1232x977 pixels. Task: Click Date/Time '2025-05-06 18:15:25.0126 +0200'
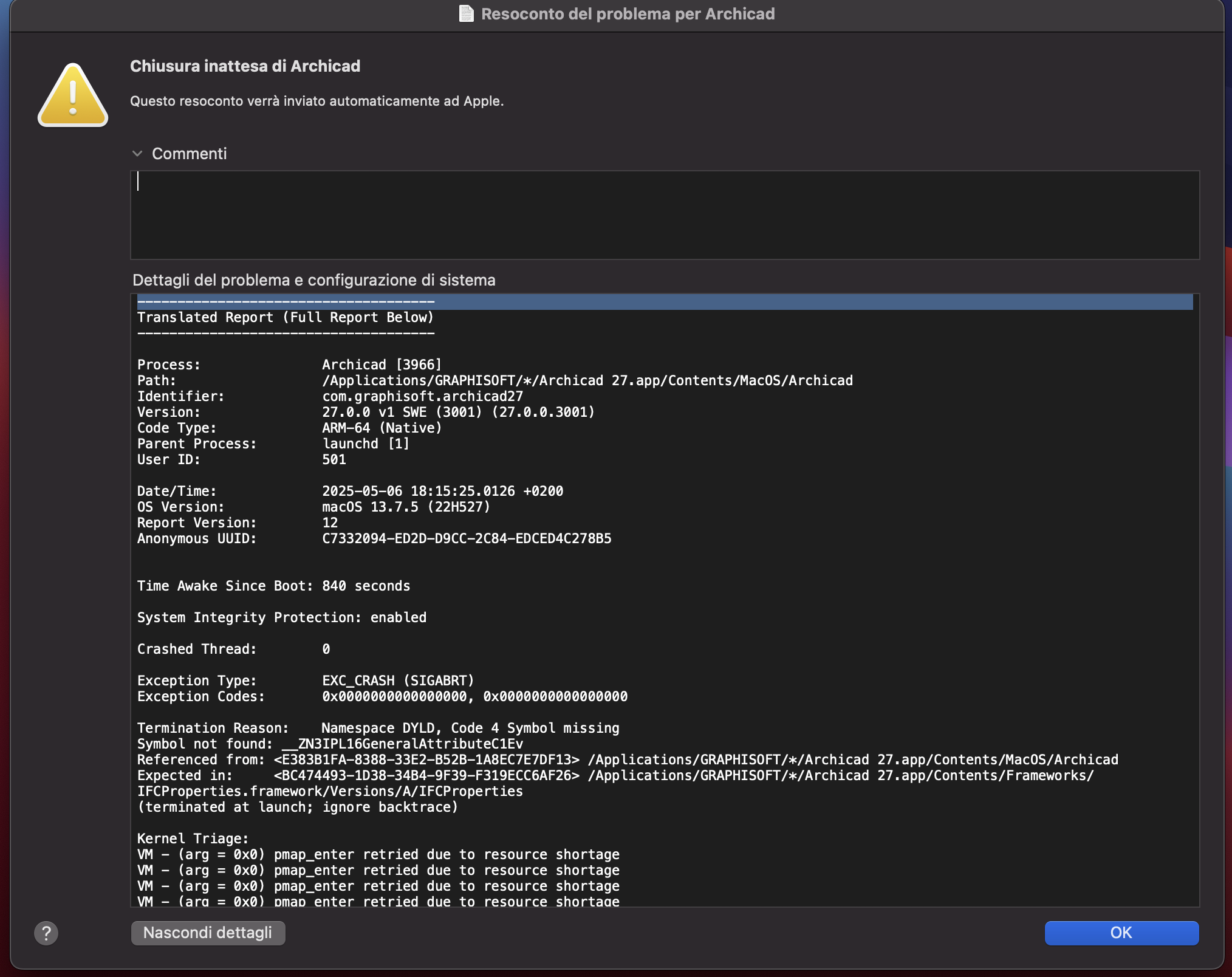(442, 491)
